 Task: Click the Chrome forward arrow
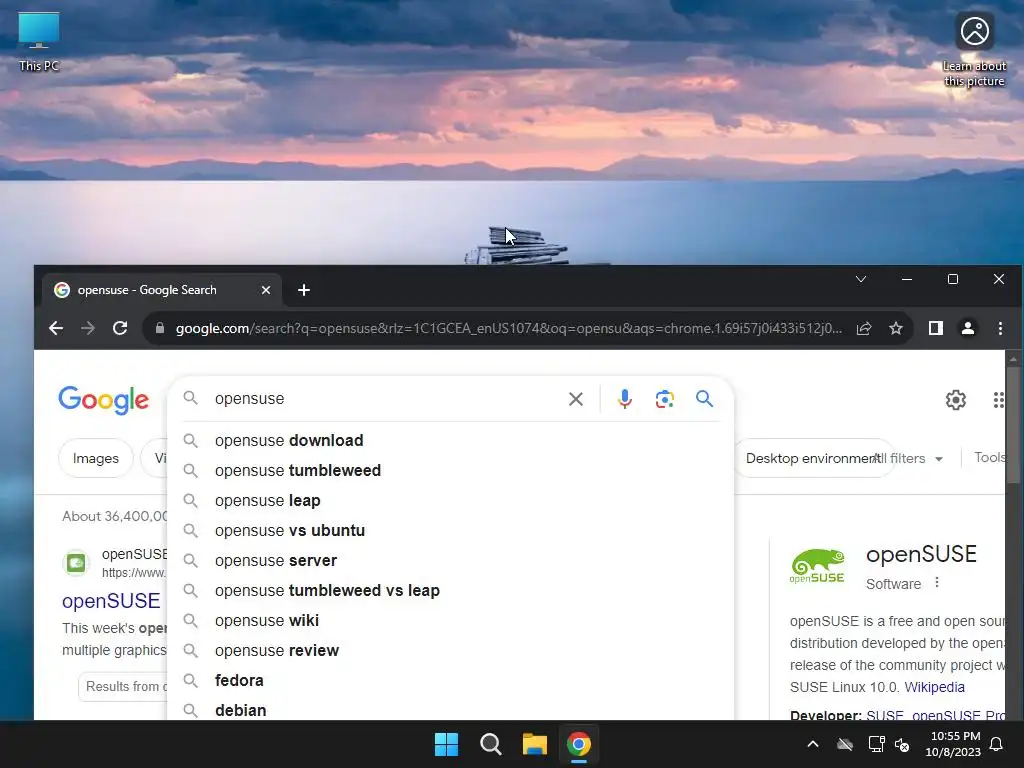point(88,328)
